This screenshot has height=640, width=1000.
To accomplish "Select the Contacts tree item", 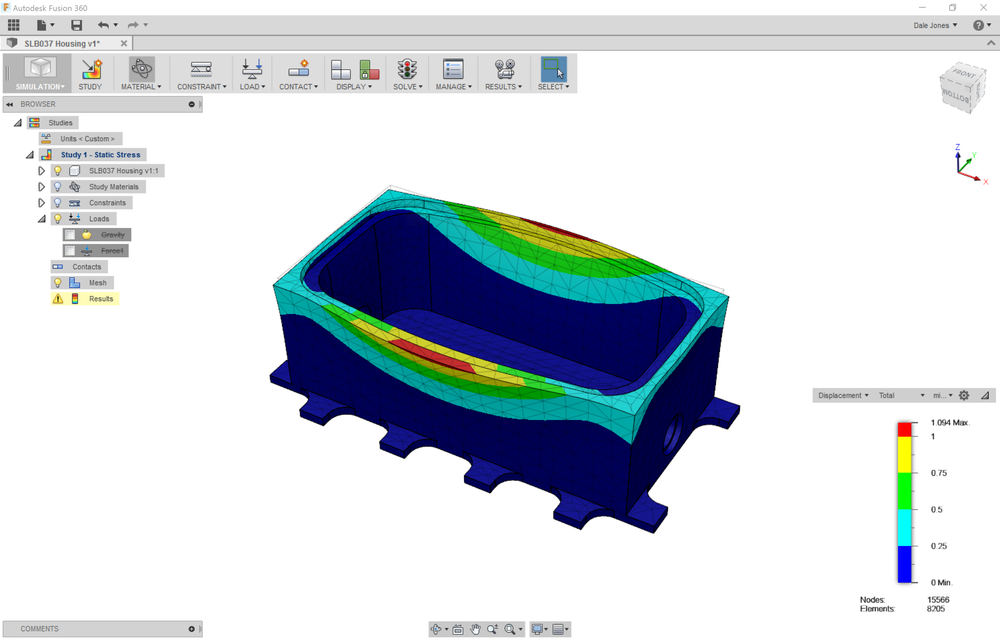I will click(x=86, y=266).
